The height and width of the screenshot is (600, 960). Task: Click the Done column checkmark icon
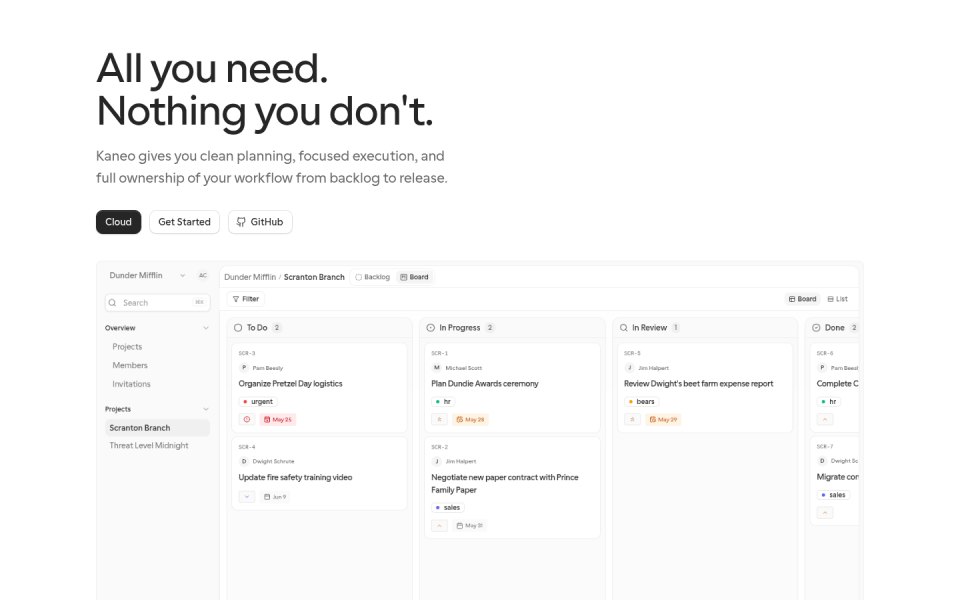click(x=816, y=328)
